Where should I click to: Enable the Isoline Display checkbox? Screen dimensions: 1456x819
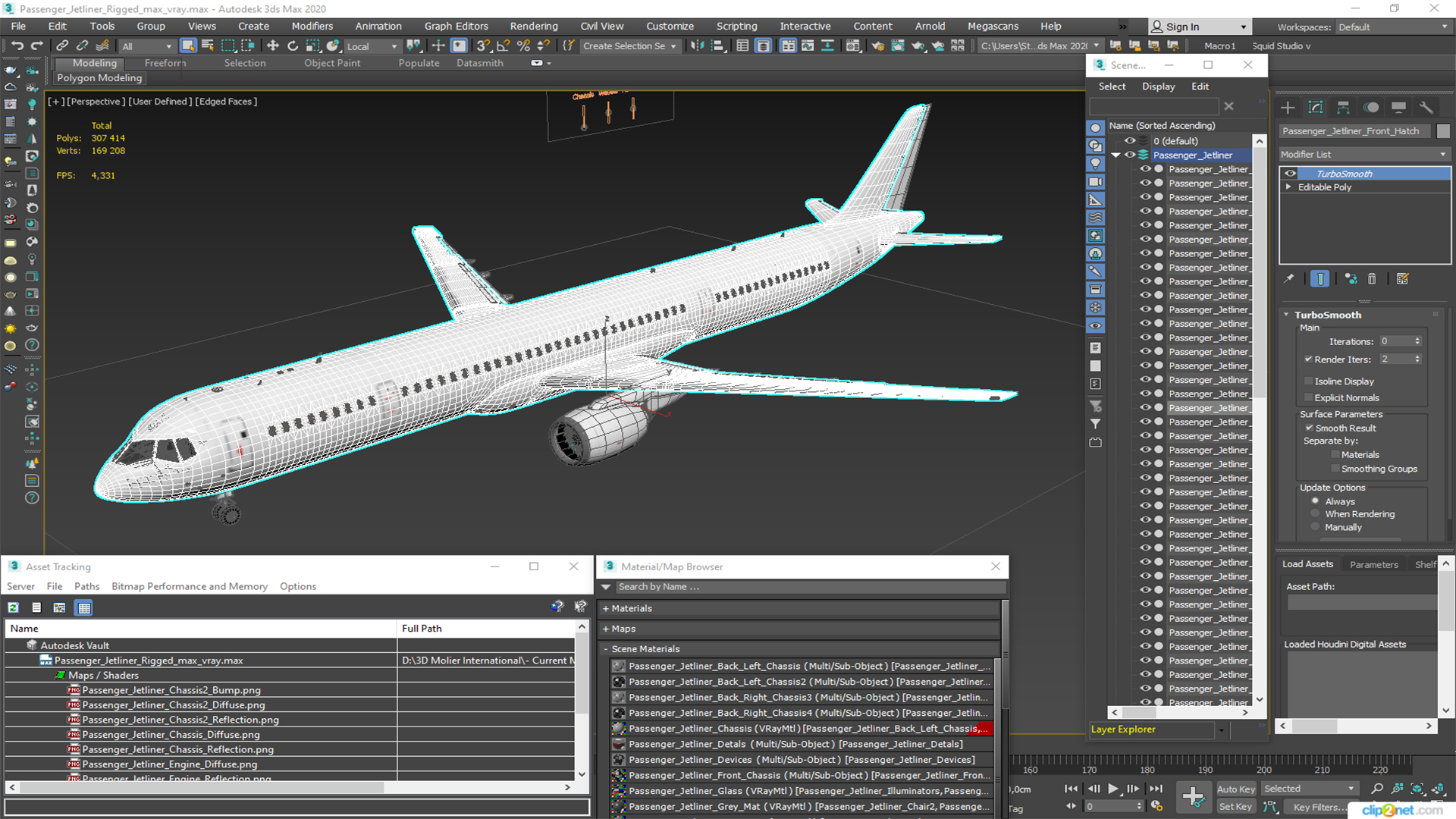pyautogui.click(x=1308, y=381)
